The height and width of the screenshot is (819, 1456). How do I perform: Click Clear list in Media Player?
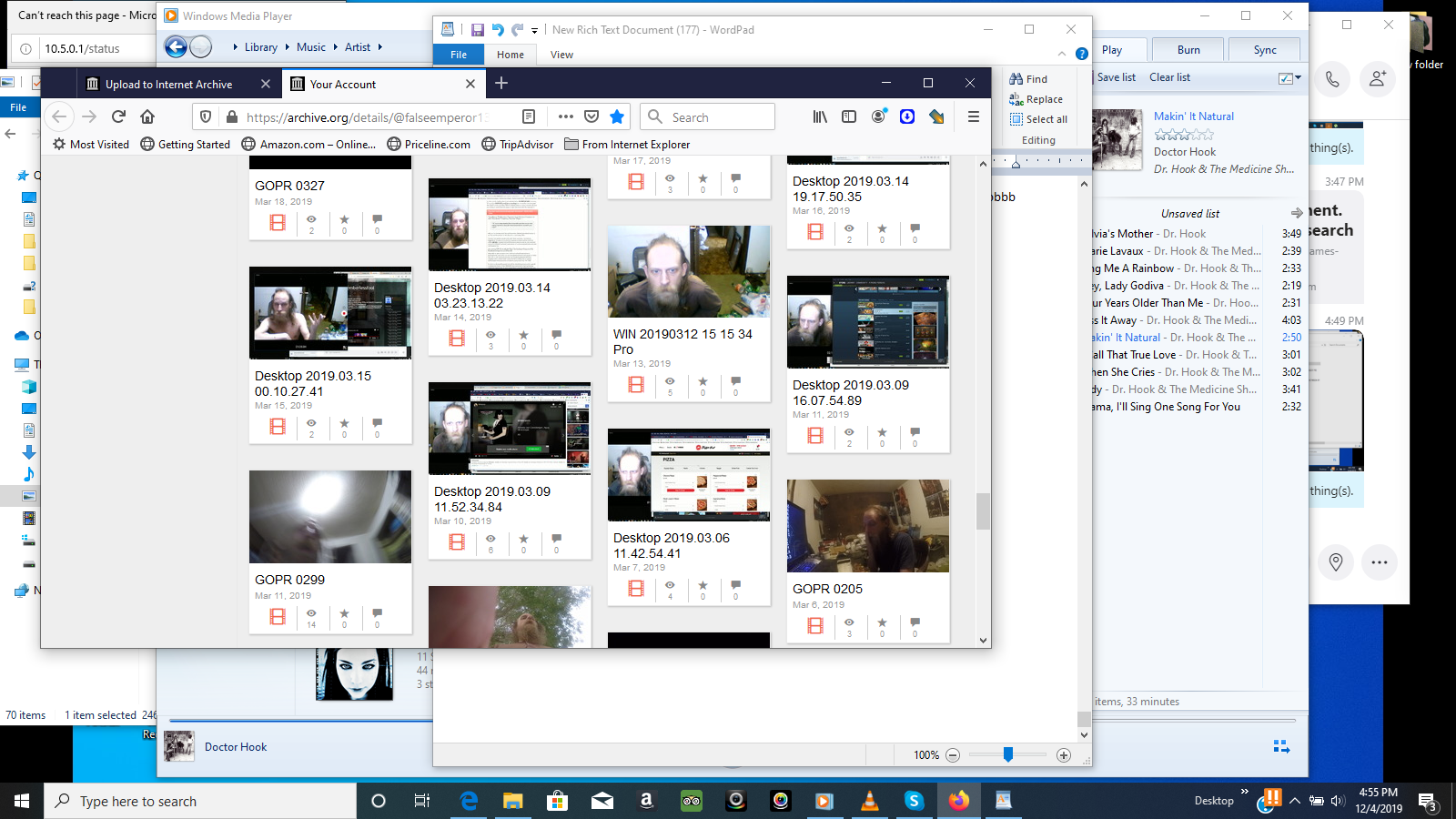click(x=1169, y=77)
